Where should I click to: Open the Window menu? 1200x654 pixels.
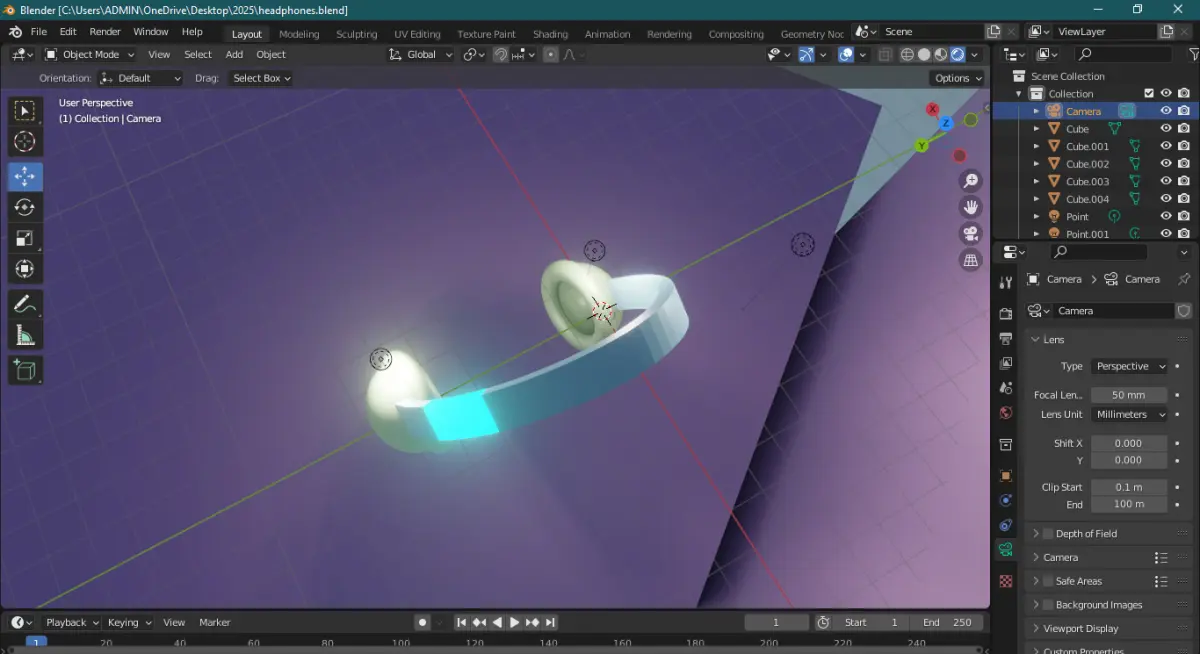[151, 32]
